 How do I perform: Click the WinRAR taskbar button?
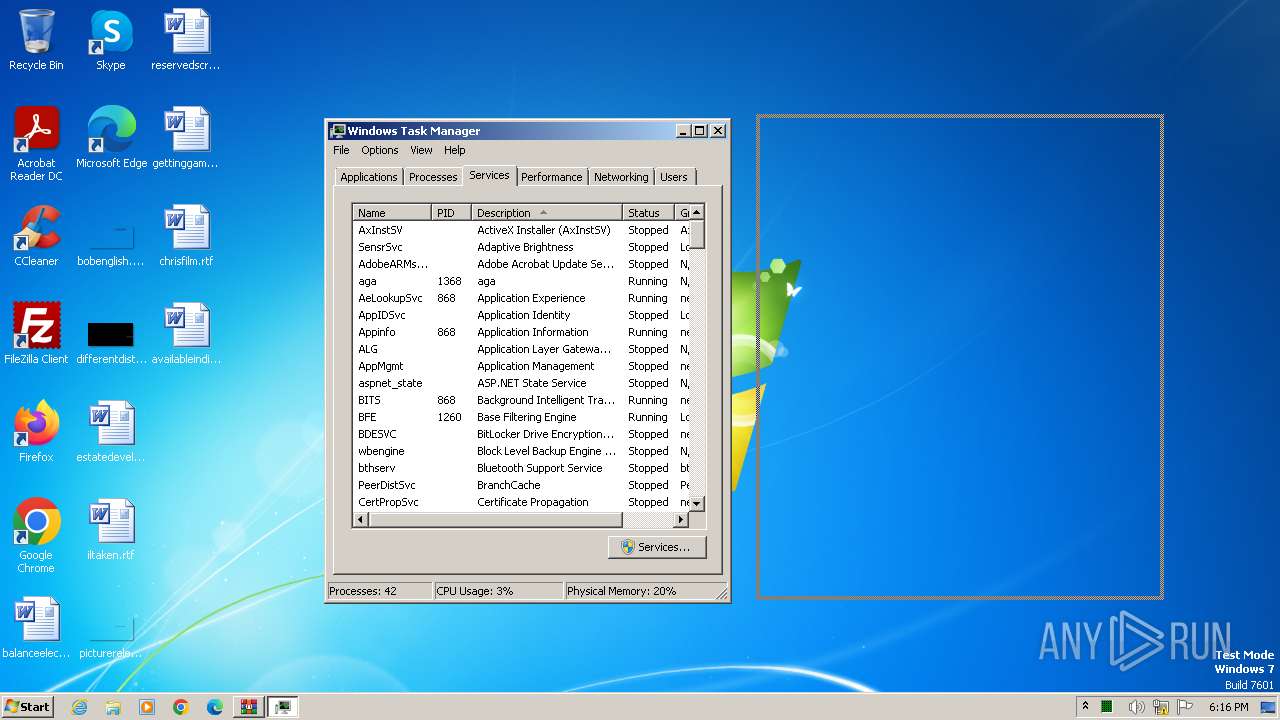pos(249,707)
